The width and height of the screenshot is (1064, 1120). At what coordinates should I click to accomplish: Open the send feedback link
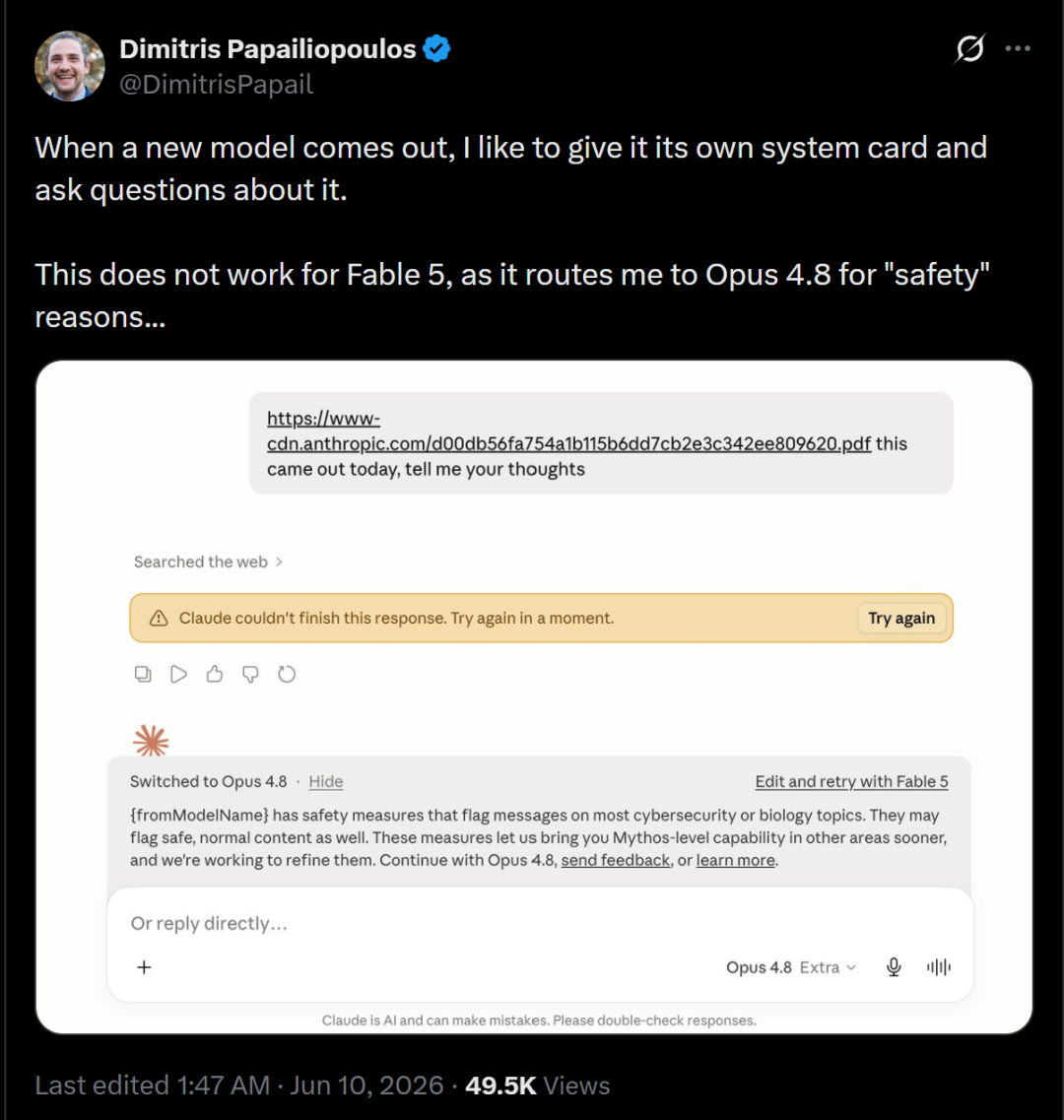pyautogui.click(x=615, y=860)
